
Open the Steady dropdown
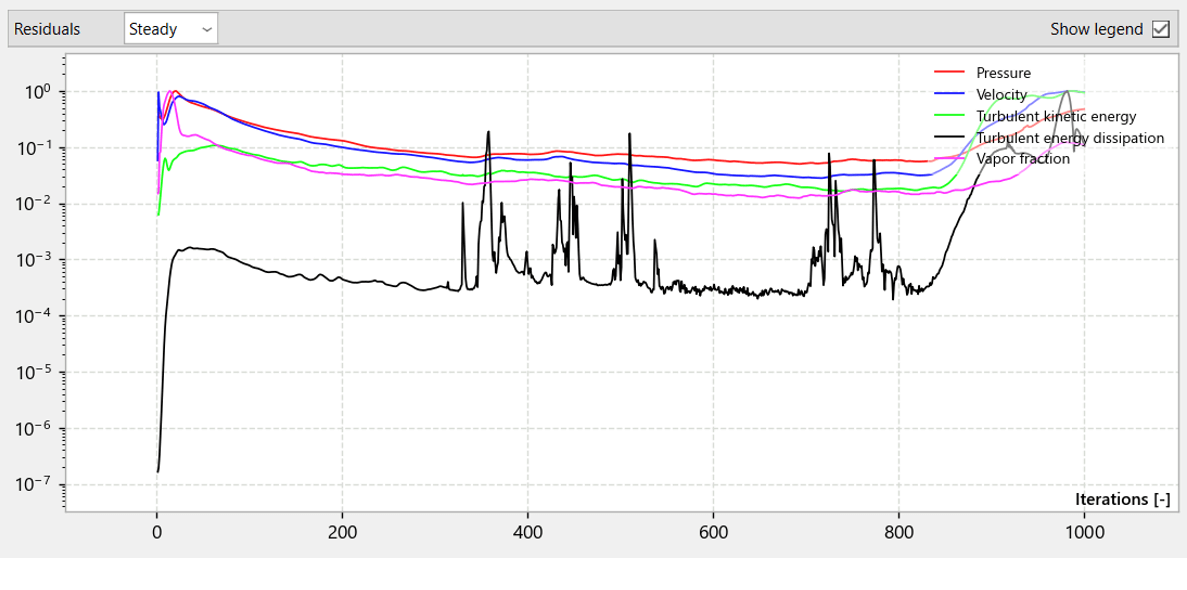[x=171, y=30]
